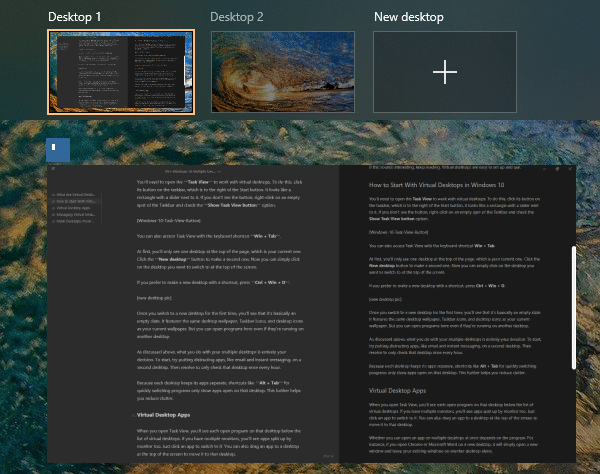Restore the editor window with the restore icon
600x474 pixels.
pos(557,169)
